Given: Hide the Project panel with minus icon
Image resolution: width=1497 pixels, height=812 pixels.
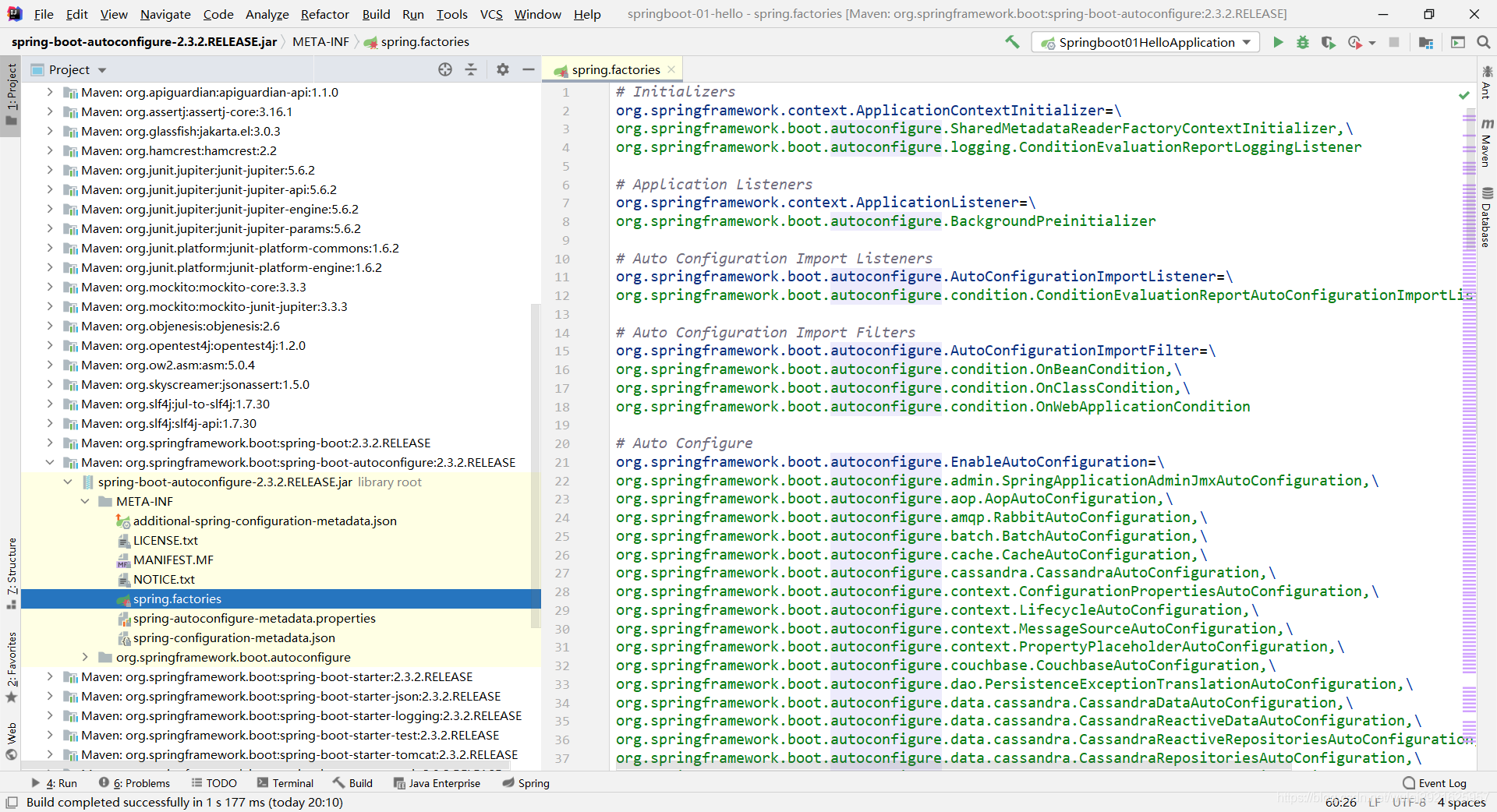Looking at the screenshot, I should (x=529, y=69).
